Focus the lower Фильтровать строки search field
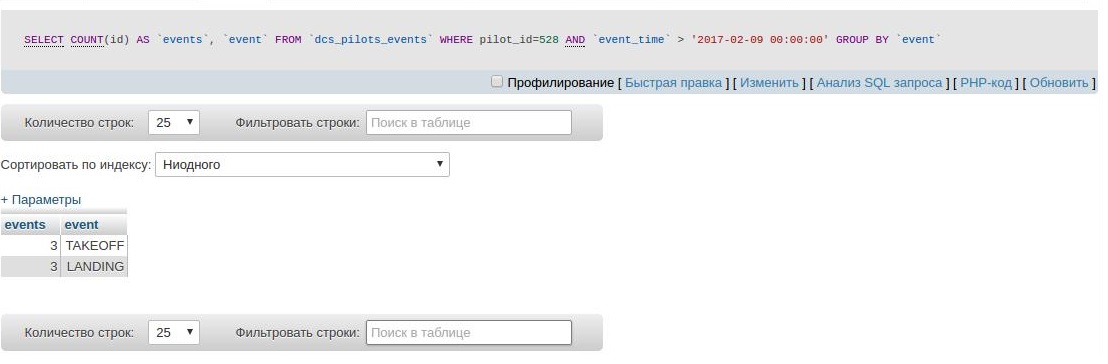 tap(468, 332)
